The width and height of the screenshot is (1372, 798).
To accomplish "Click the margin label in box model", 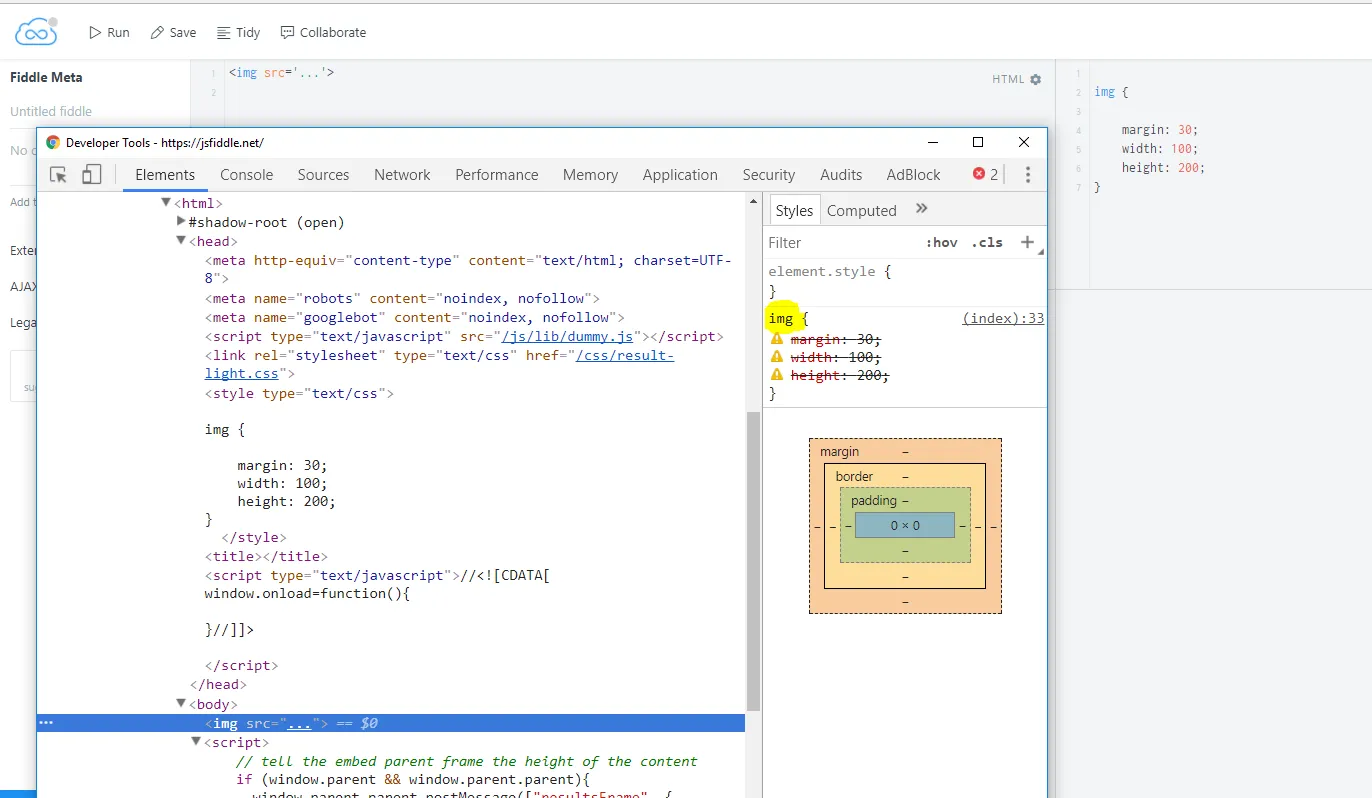I will (x=839, y=452).
